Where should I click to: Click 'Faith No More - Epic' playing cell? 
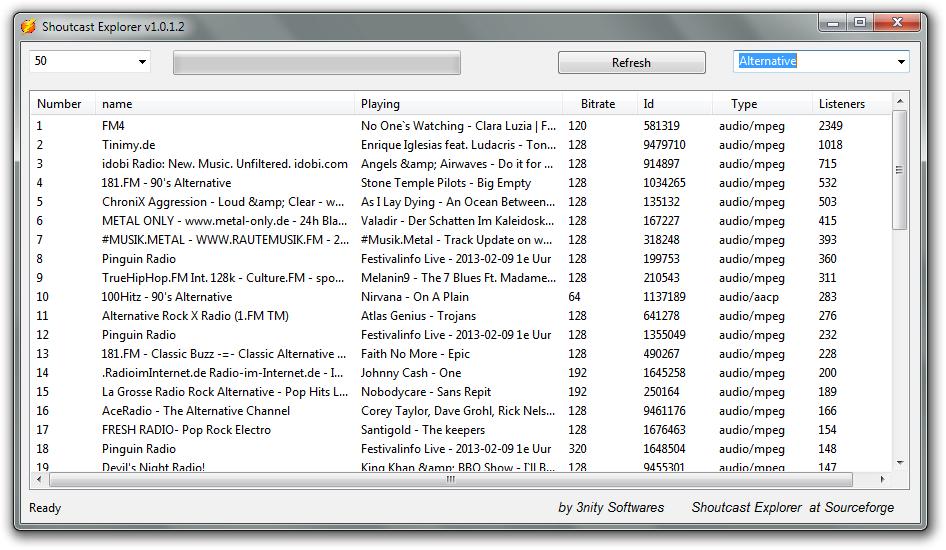point(415,354)
